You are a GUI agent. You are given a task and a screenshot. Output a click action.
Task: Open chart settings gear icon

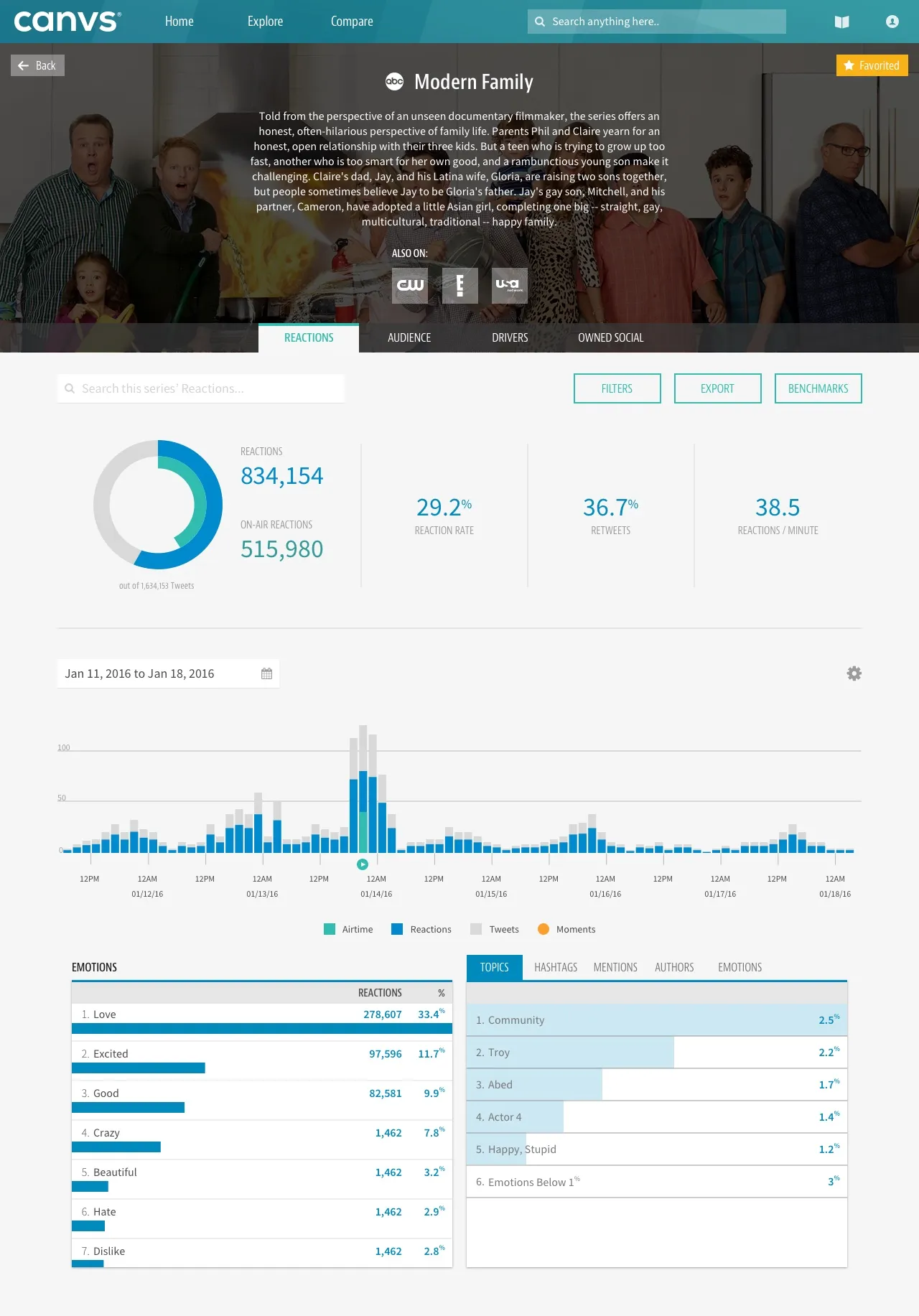tap(854, 673)
